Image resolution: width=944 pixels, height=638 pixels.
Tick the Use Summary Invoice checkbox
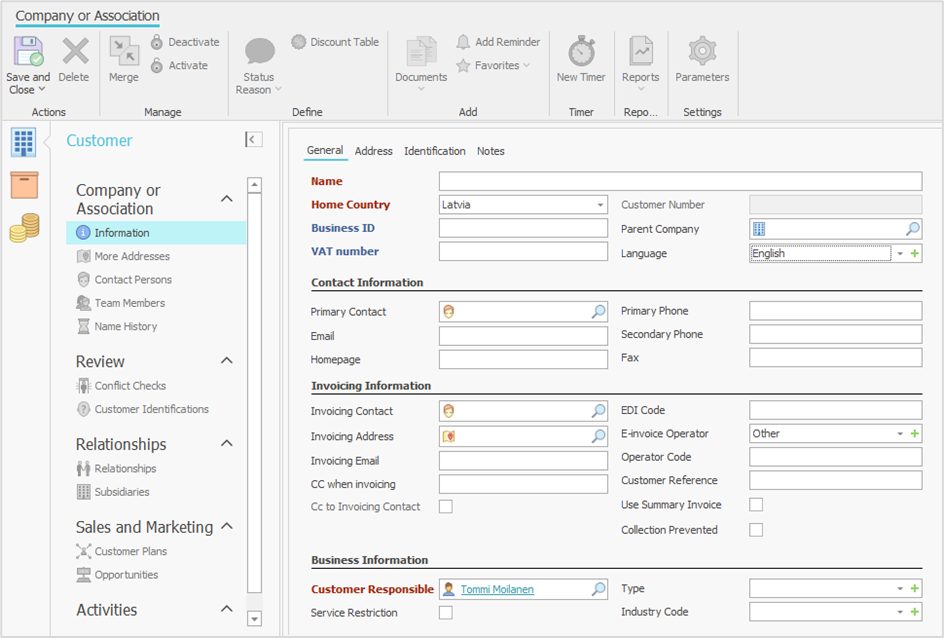[x=756, y=505]
